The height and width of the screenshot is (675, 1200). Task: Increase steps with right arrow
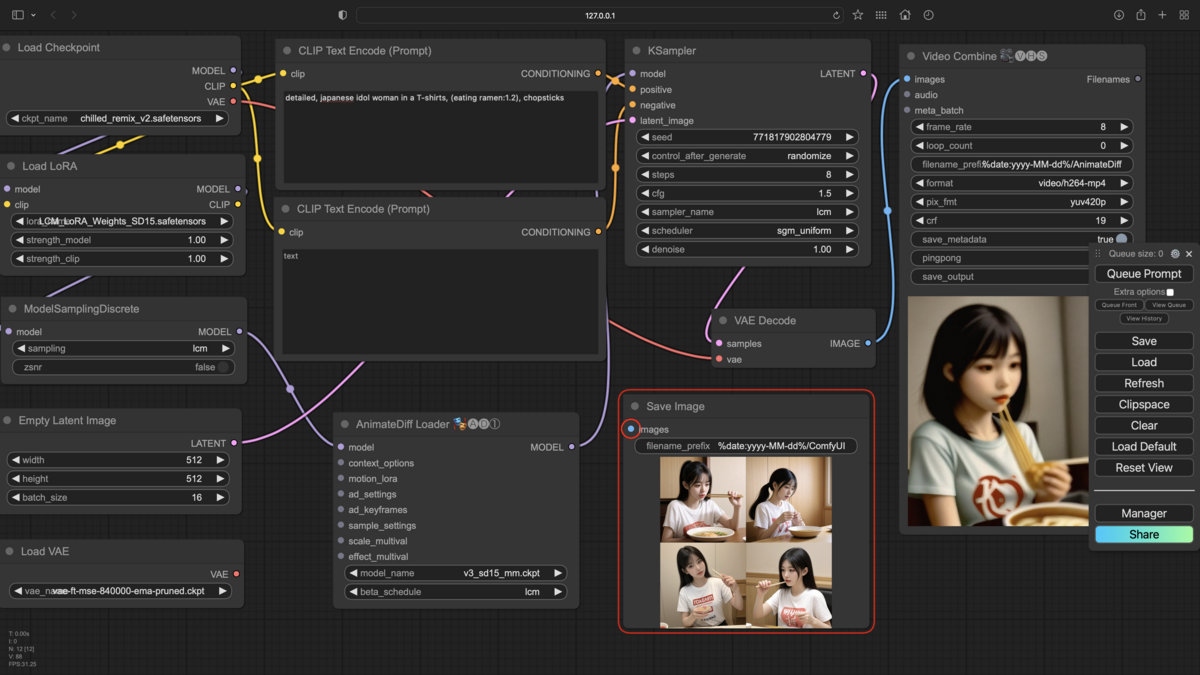coord(849,175)
